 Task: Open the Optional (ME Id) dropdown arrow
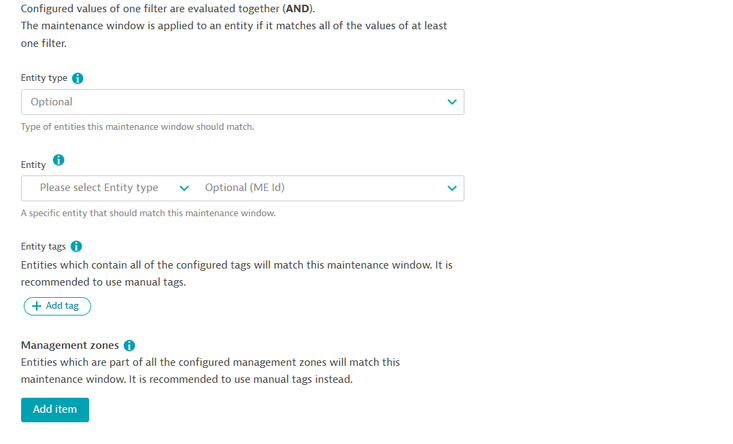[x=452, y=188]
